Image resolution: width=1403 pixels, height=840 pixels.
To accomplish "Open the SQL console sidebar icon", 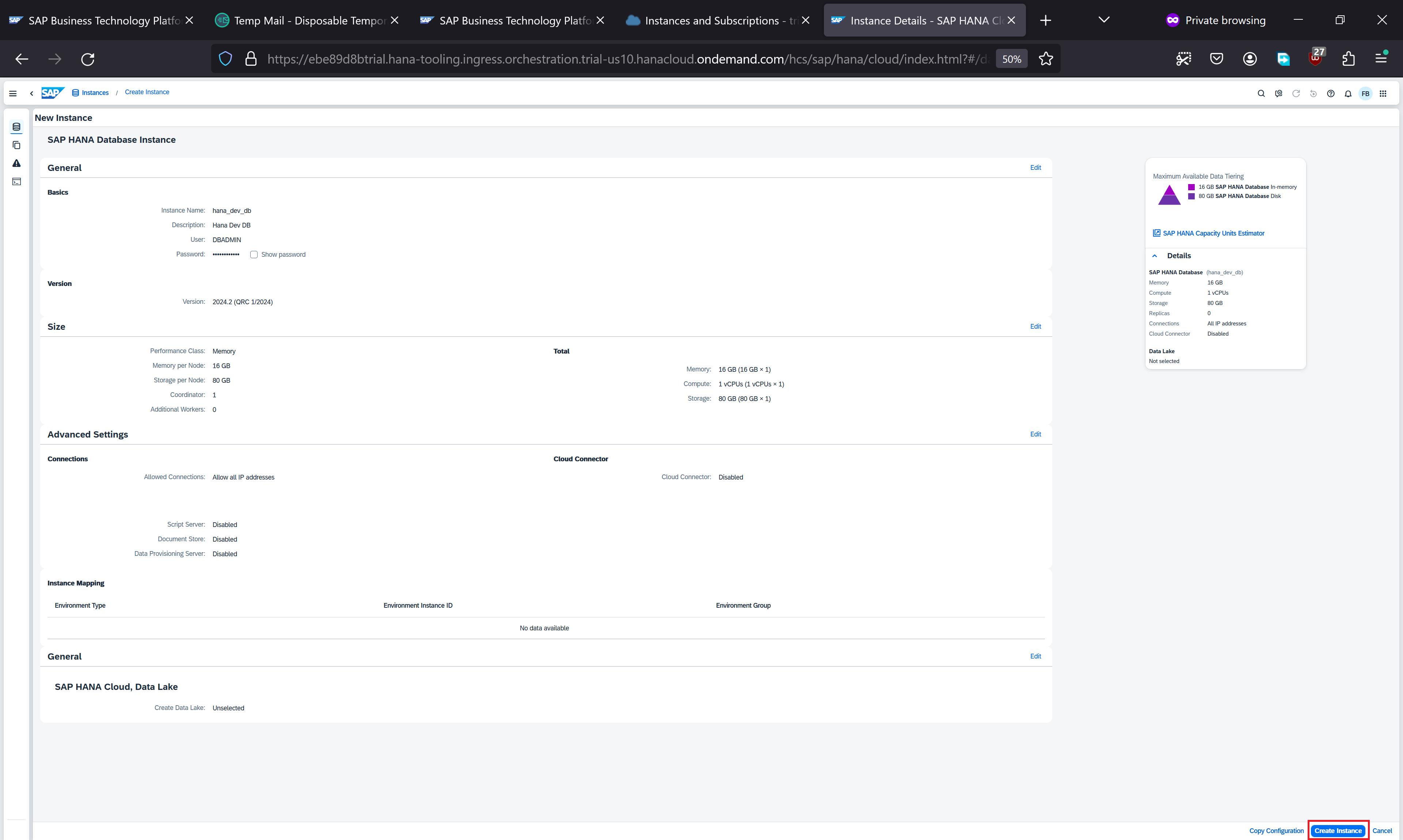I will (x=16, y=182).
